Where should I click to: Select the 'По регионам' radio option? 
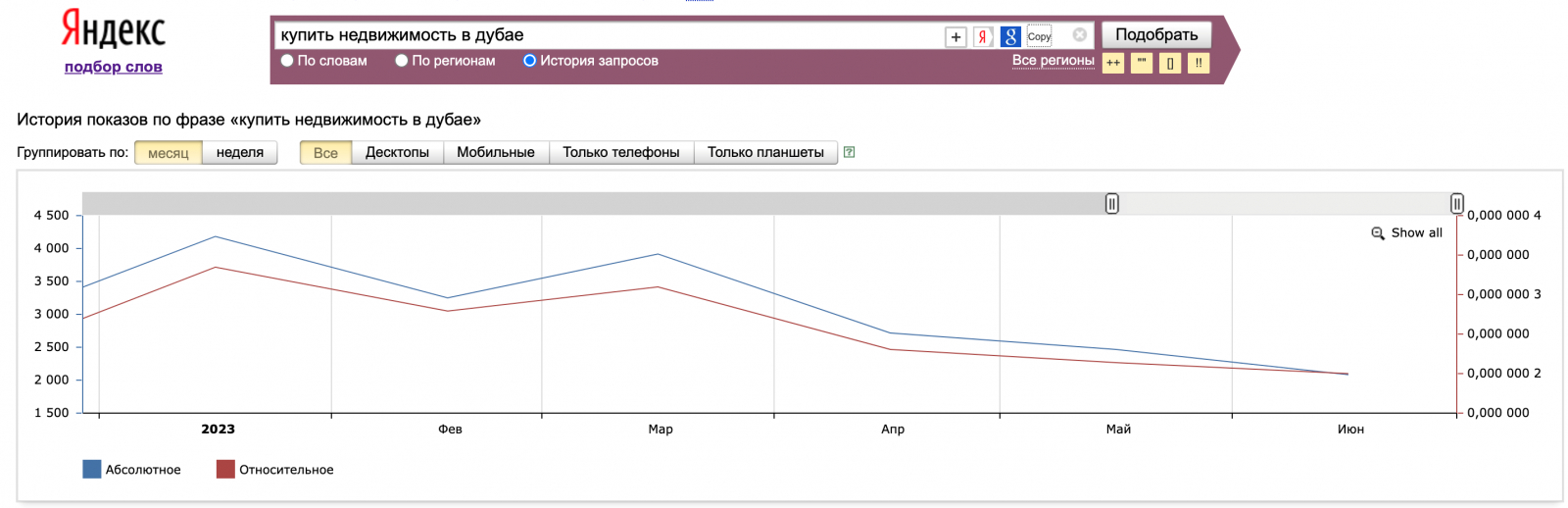[x=402, y=61]
